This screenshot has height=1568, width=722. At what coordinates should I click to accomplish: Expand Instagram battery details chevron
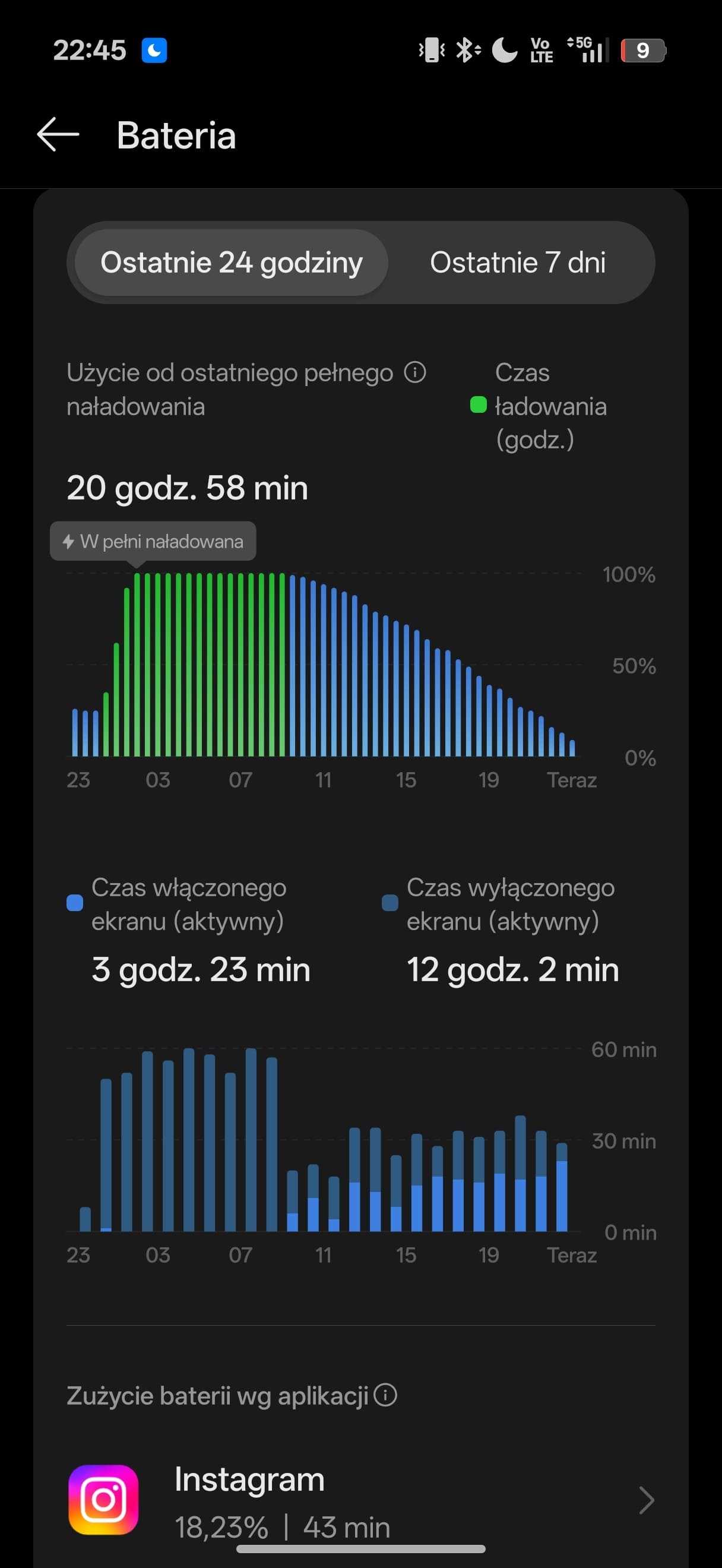[647, 1500]
